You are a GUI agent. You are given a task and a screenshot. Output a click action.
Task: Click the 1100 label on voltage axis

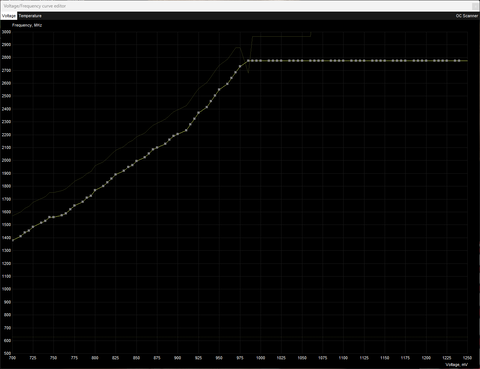(x=343, y=358)
